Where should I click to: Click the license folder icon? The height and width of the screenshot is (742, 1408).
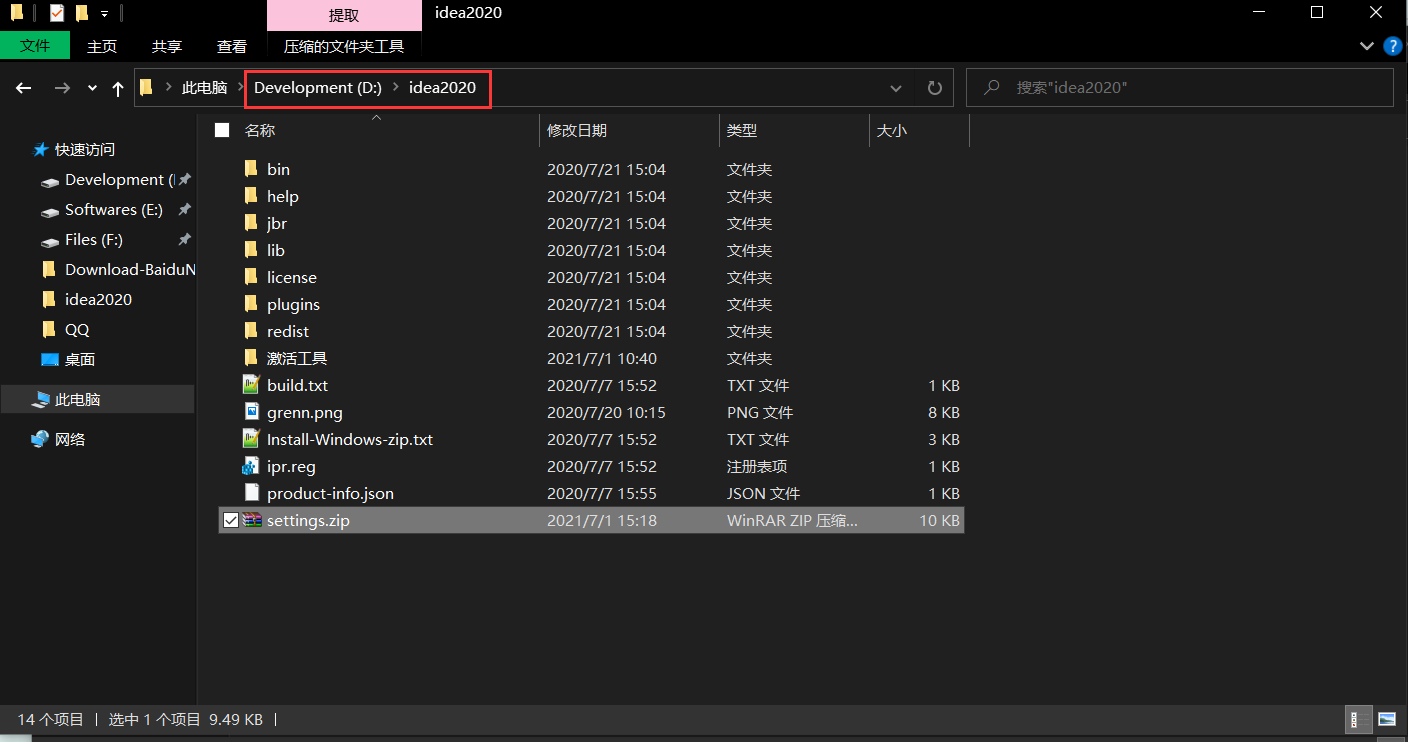[251, 277]
